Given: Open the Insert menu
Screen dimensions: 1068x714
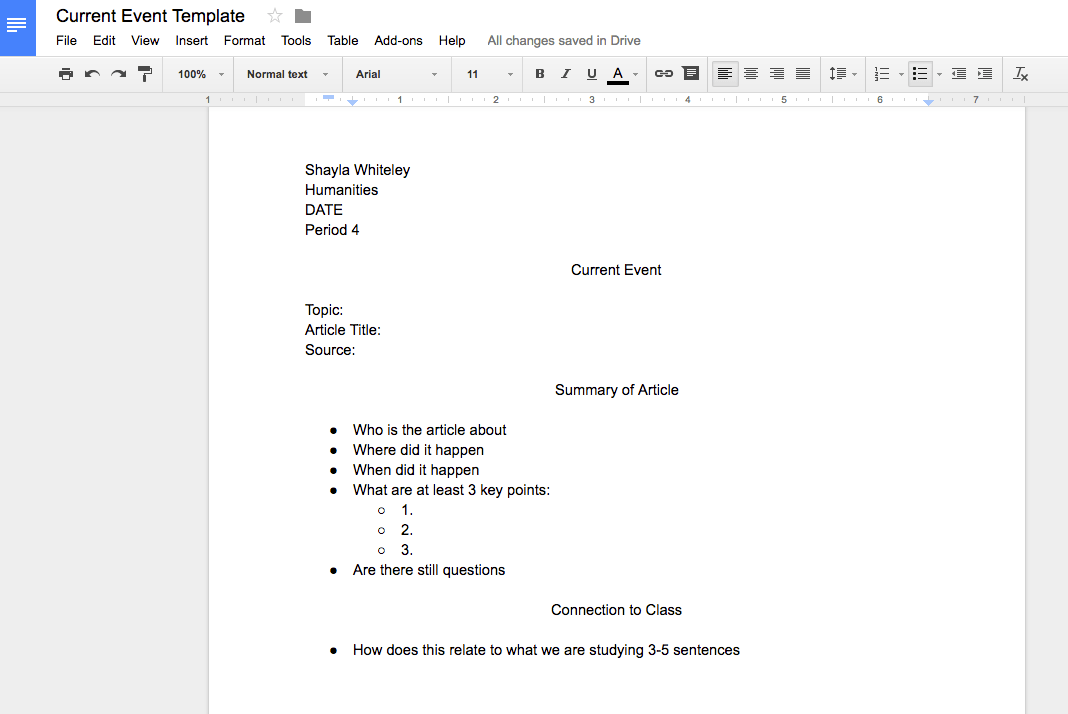Looking at the screenshot, I should (x=192, y=41).
